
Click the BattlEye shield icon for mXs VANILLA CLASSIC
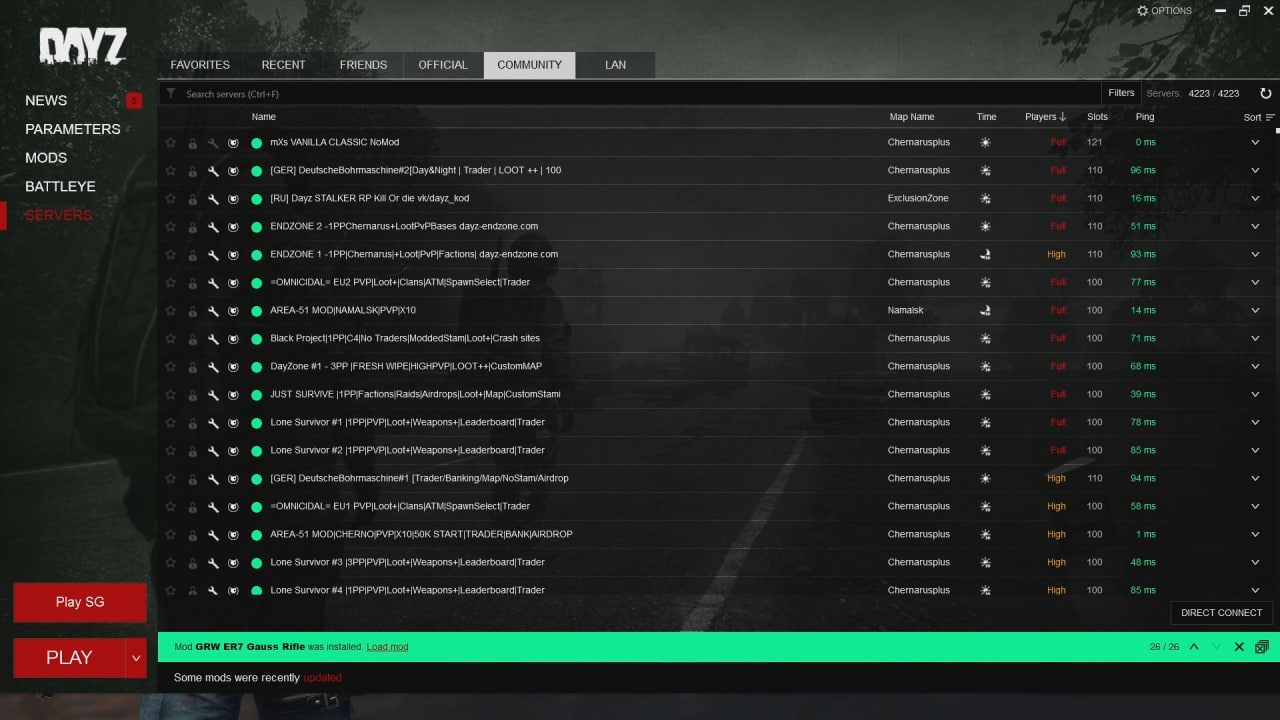coord(233,142)
